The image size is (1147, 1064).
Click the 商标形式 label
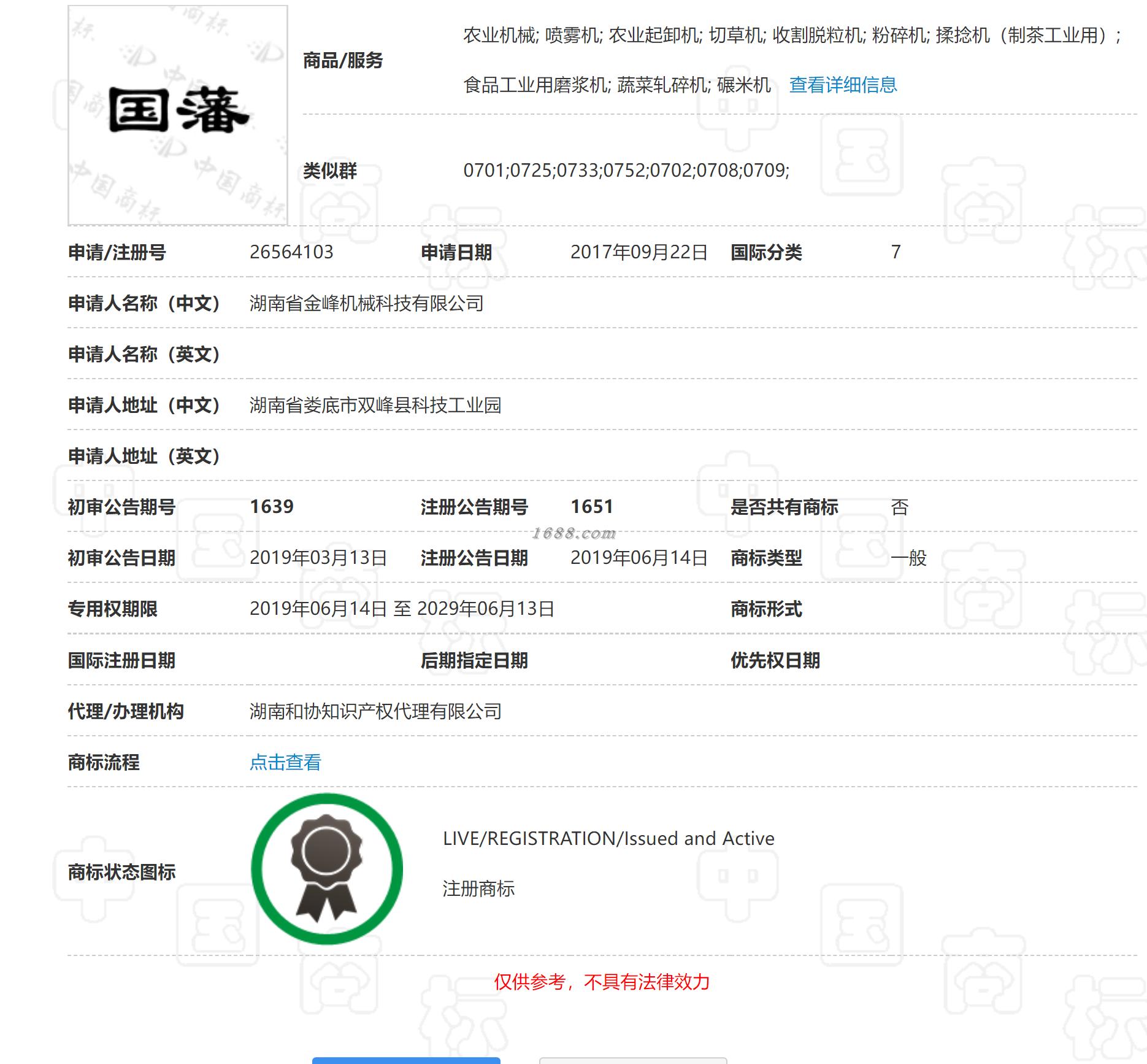pyautogui.click(x=766, y=609)
